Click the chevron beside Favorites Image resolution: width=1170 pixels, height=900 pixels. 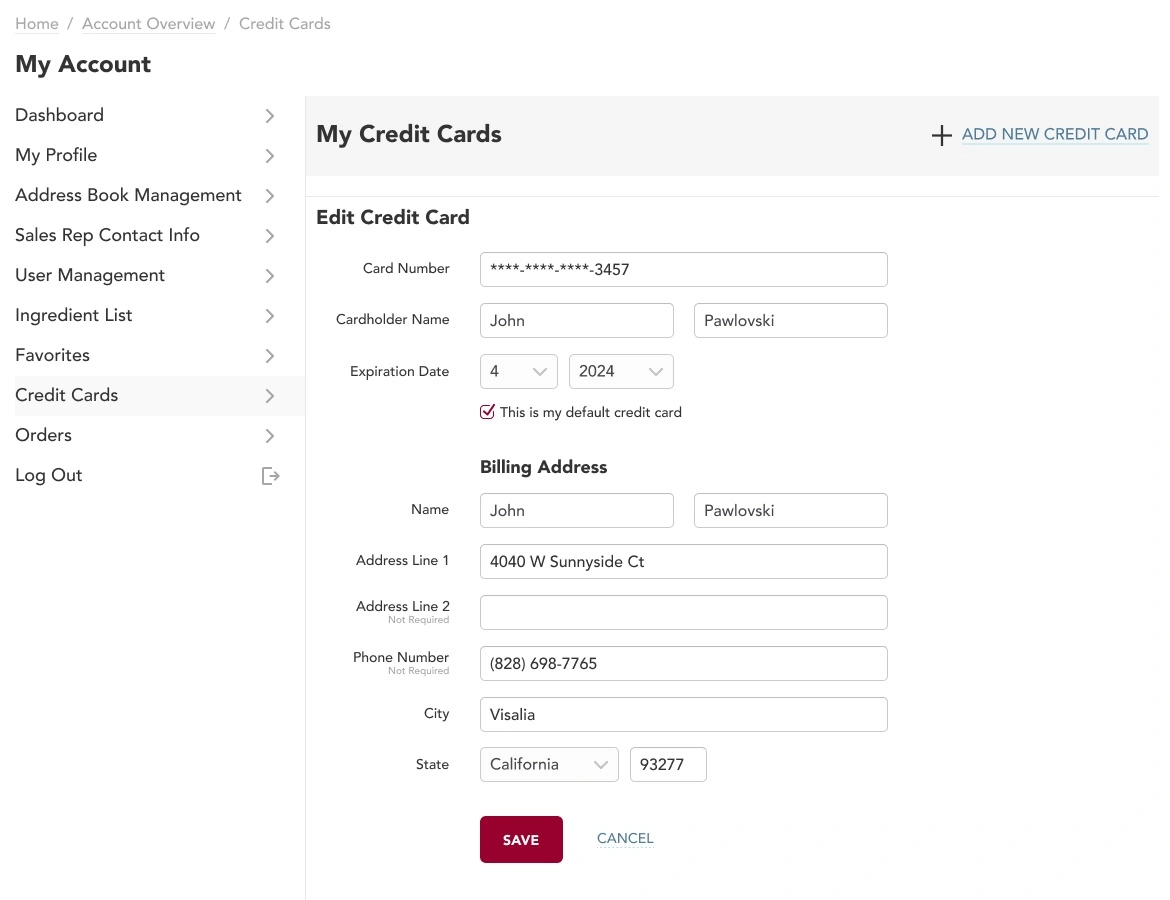(x=270, y=356)
